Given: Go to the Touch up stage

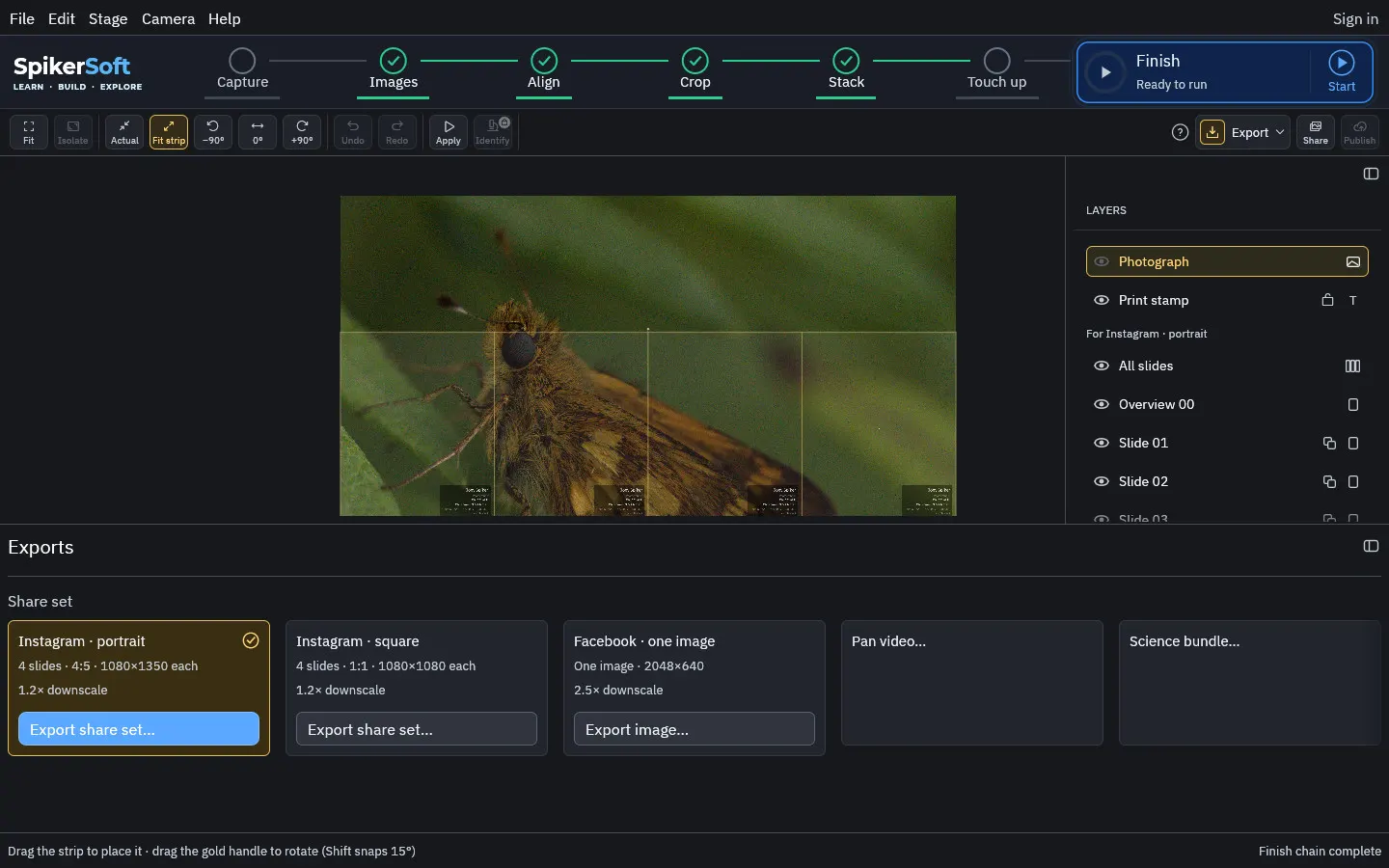Looking at the screenshot, I should [996, 71].
